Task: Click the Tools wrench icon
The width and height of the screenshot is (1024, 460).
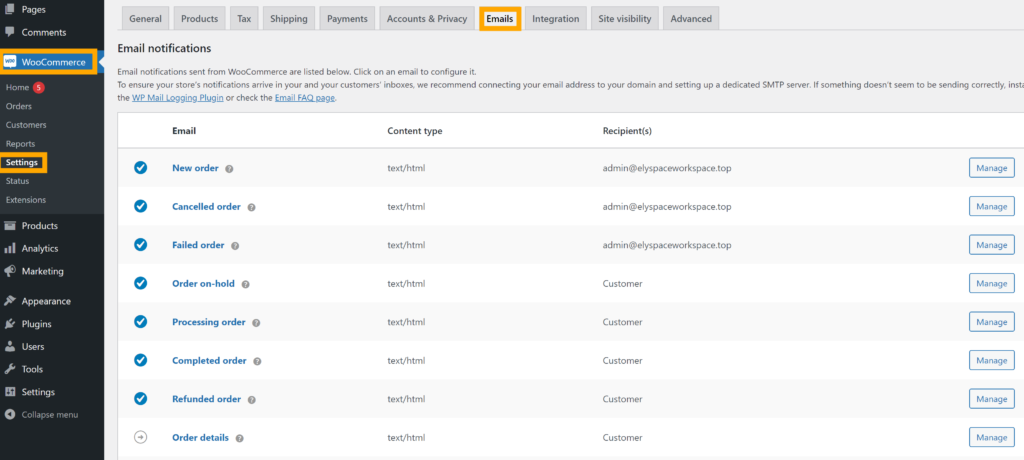Action: (x=10, y=369)
